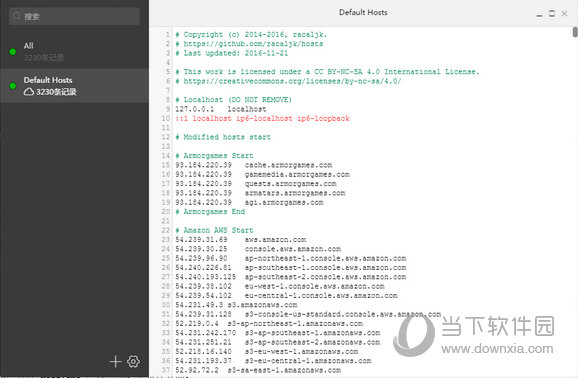Click the armatars.armorgames.com entry
578x378 pixels.
coord(260,193)
